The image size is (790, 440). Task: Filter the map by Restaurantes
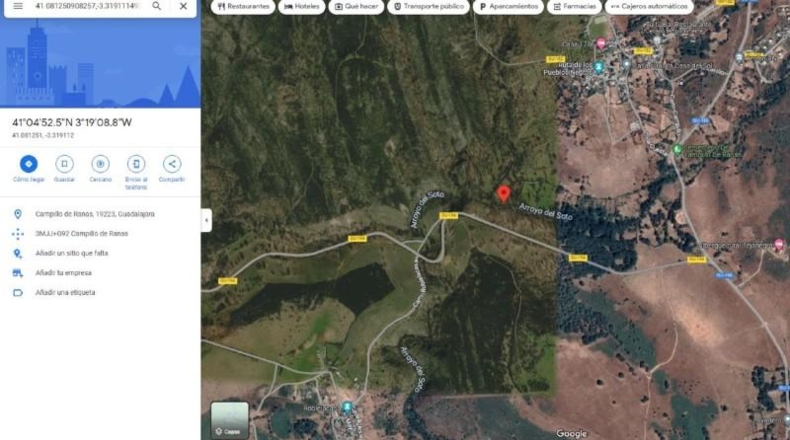pyautogui.click(x=243, y=7)
